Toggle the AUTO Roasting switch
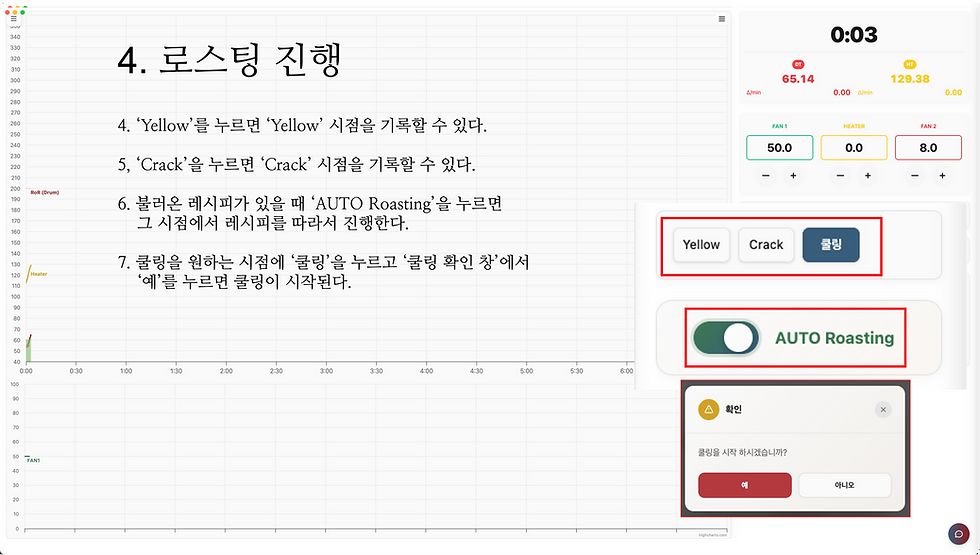980x555 pixels. point(726,338)
